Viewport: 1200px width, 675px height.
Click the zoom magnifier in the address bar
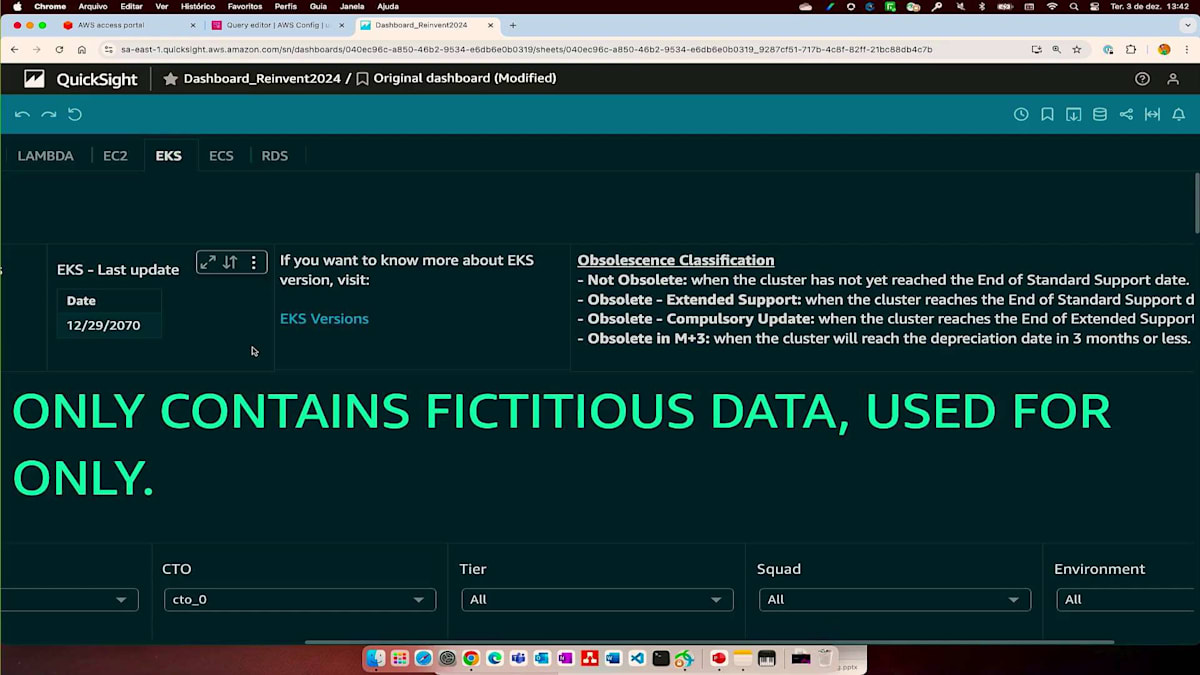1056,49
